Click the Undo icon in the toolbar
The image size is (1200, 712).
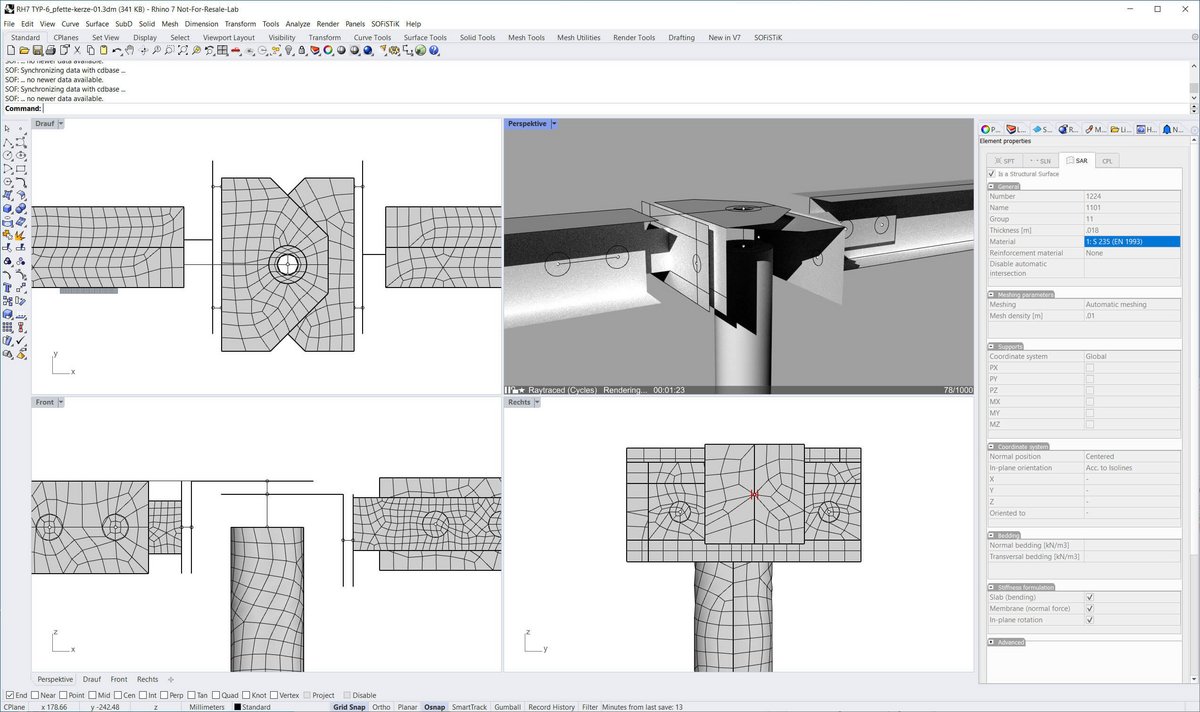pos(116,48)
